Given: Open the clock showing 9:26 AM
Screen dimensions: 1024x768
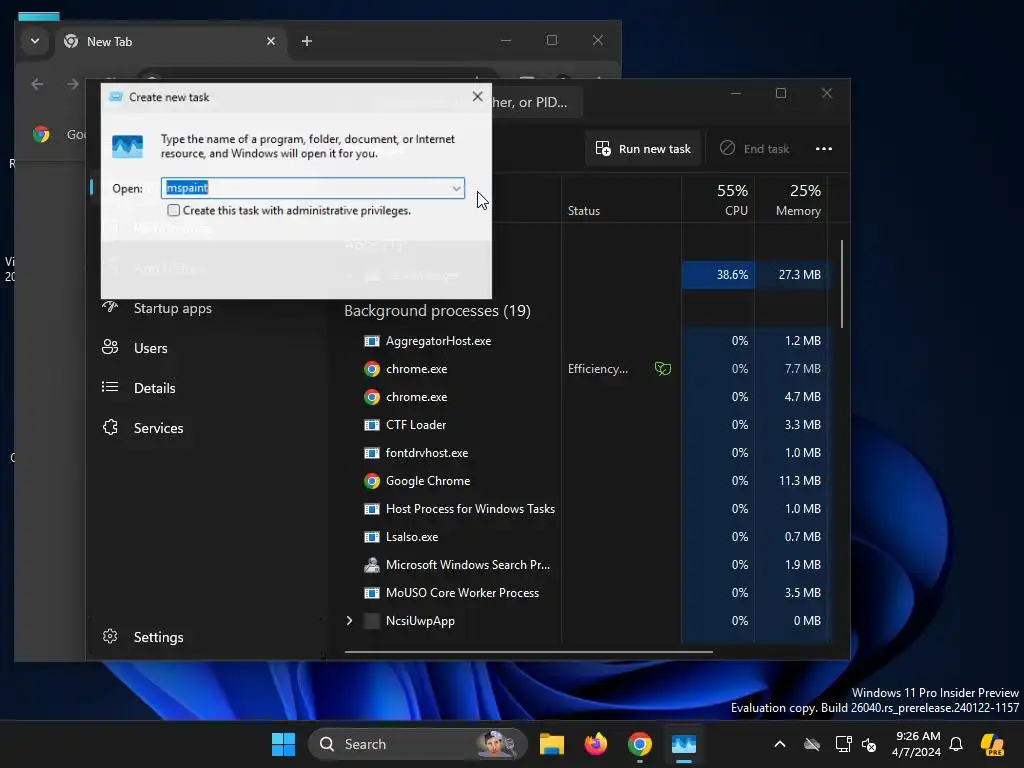Looking at the screenshot, I should pyautogui.click(x=918, y=744).
